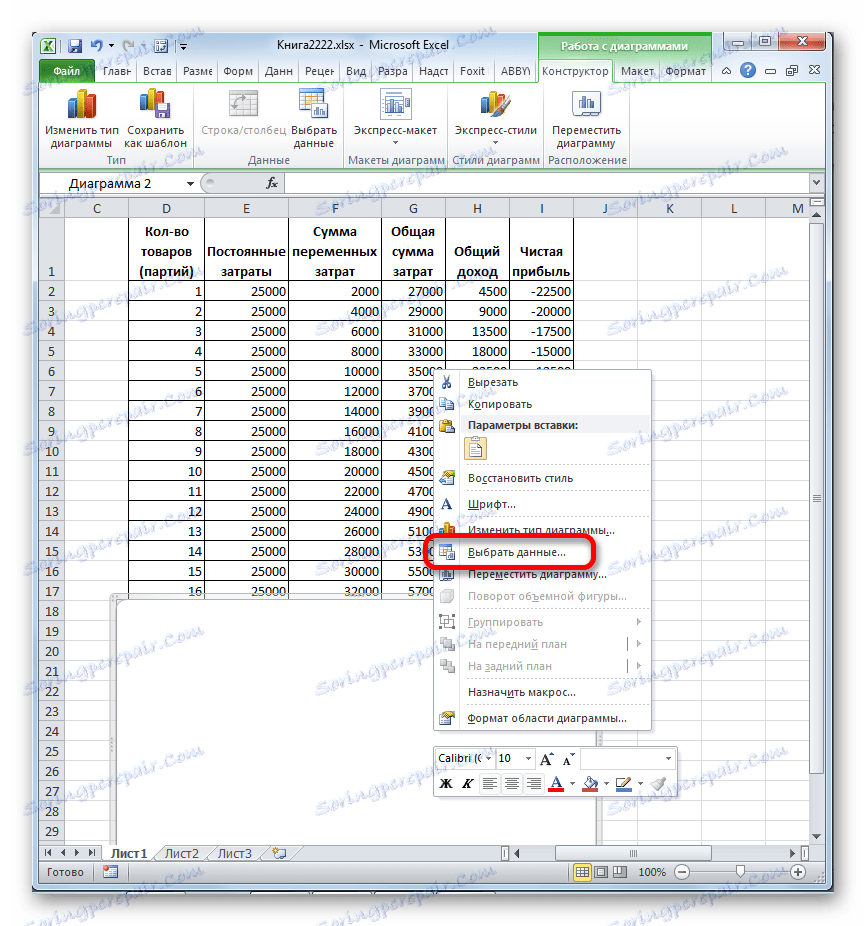Switch to Page Break Preview view
This screenshot has height=926, width=866.
pyautogui.click(x=620, y=872)
